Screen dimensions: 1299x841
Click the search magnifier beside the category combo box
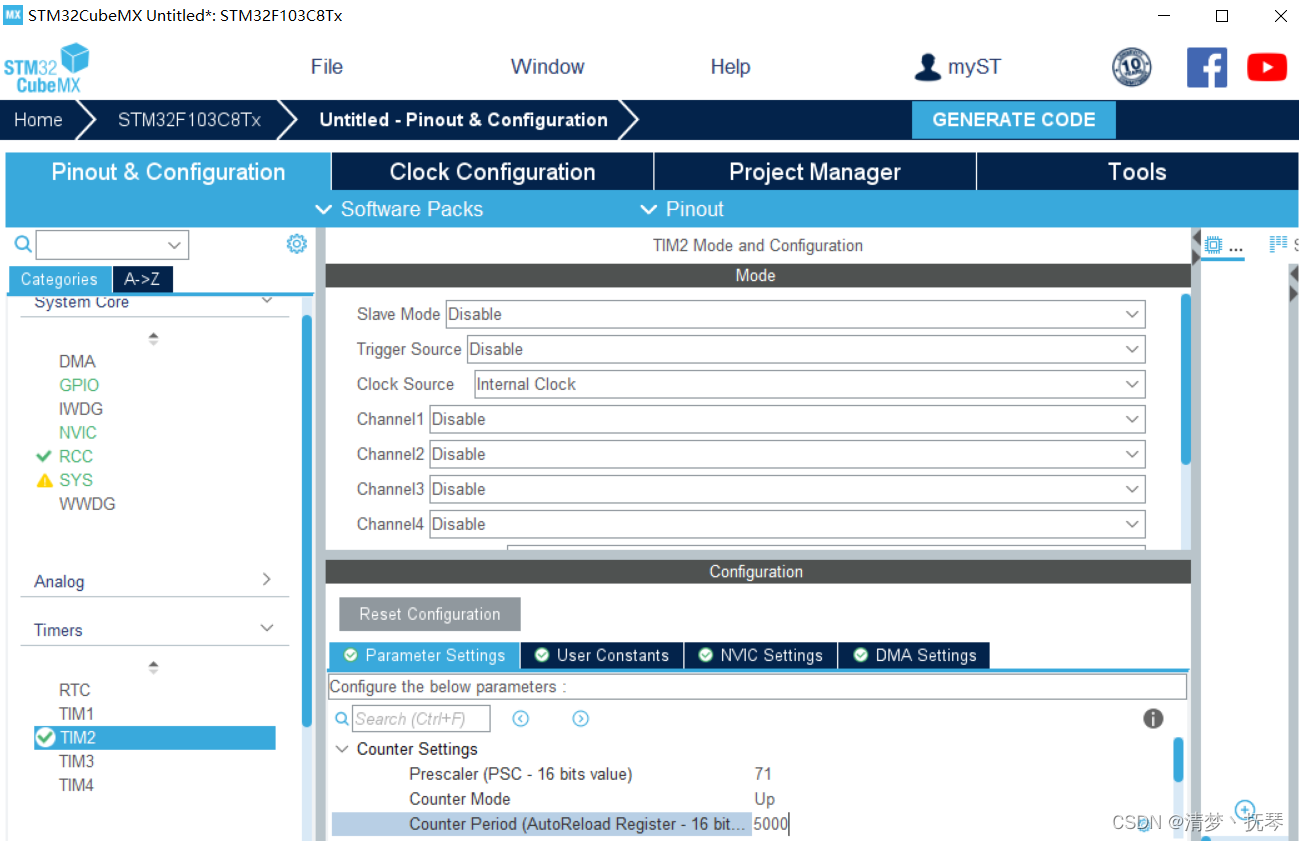point(22,244)
